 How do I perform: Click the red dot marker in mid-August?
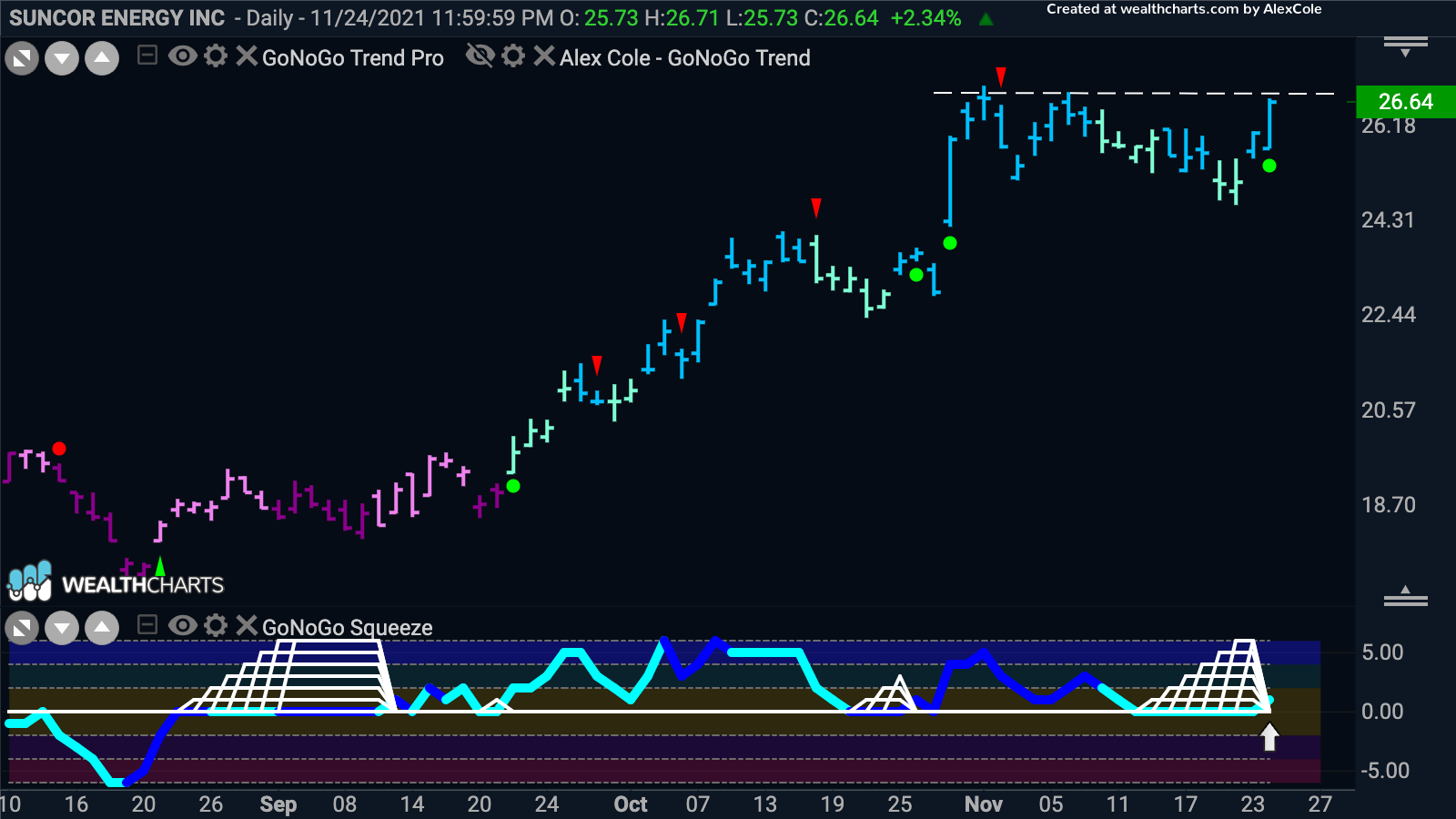pos(59,449)
